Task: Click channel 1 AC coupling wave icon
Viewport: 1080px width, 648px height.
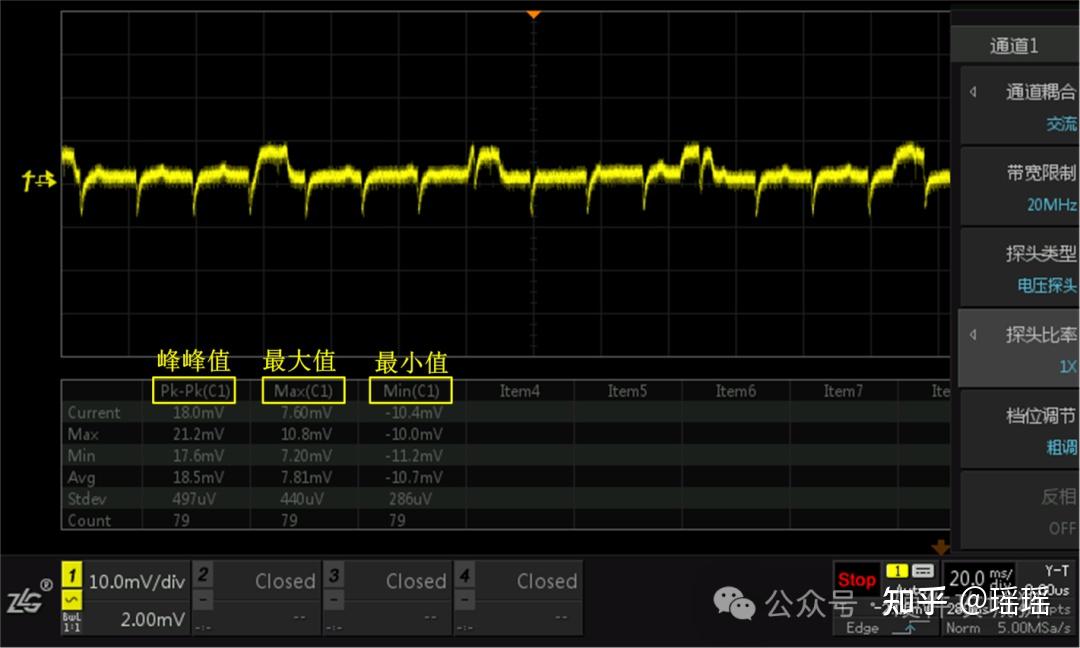Action: tap(72, 600)
